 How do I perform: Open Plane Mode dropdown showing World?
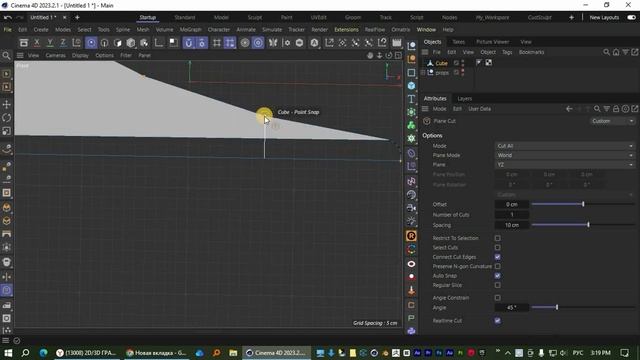coord(565,155)
